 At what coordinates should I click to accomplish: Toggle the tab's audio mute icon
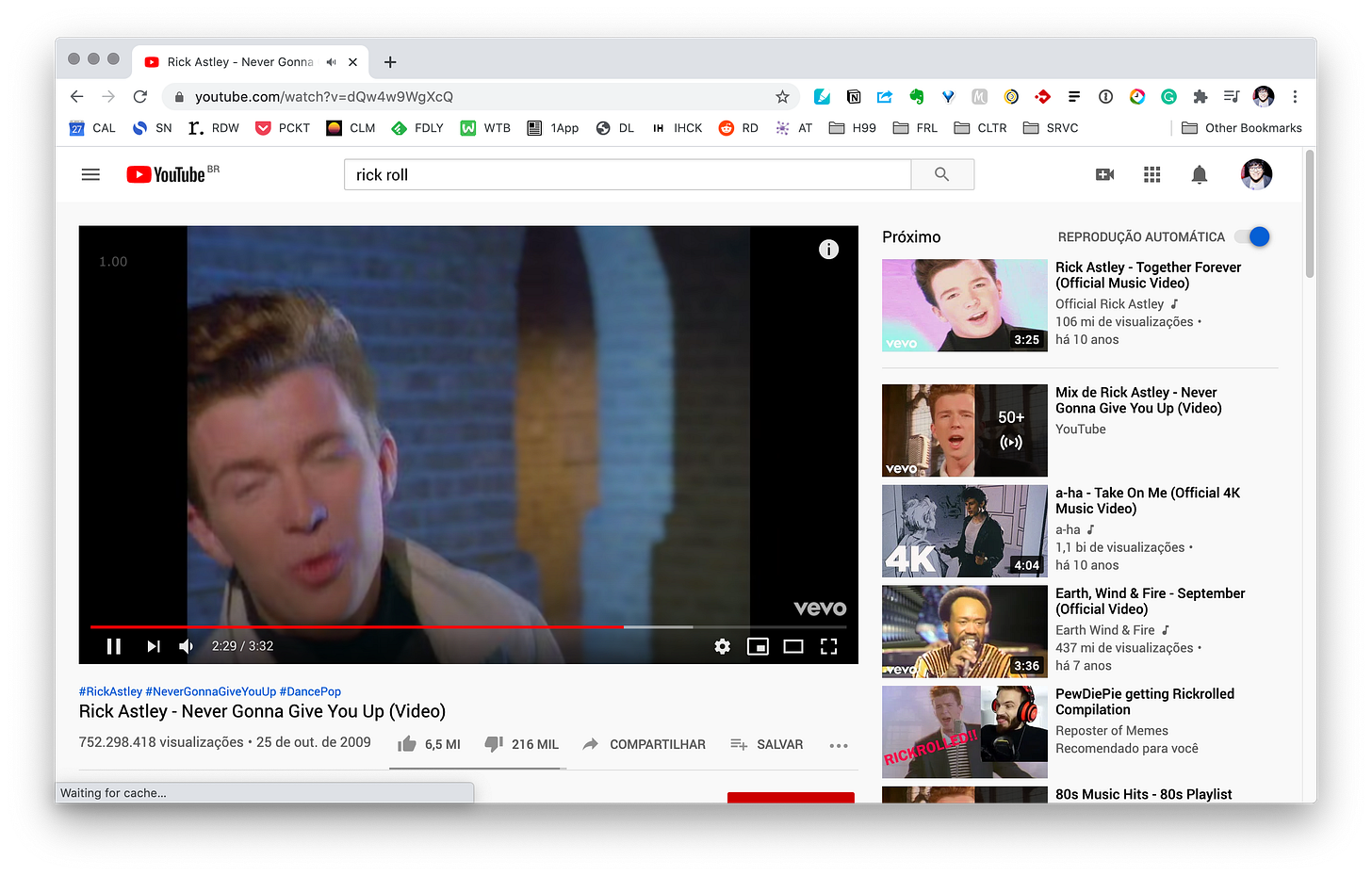(331, 62)
